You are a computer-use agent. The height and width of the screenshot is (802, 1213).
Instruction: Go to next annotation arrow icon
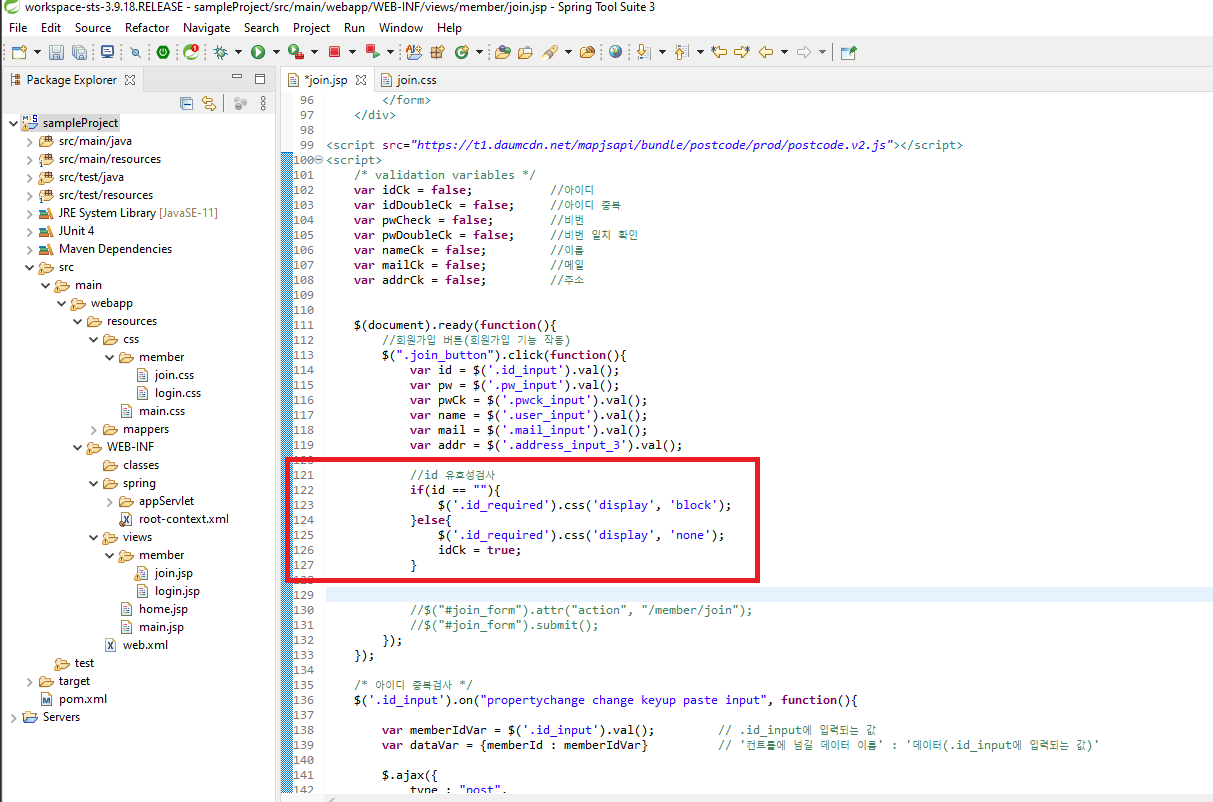point(642,52)
